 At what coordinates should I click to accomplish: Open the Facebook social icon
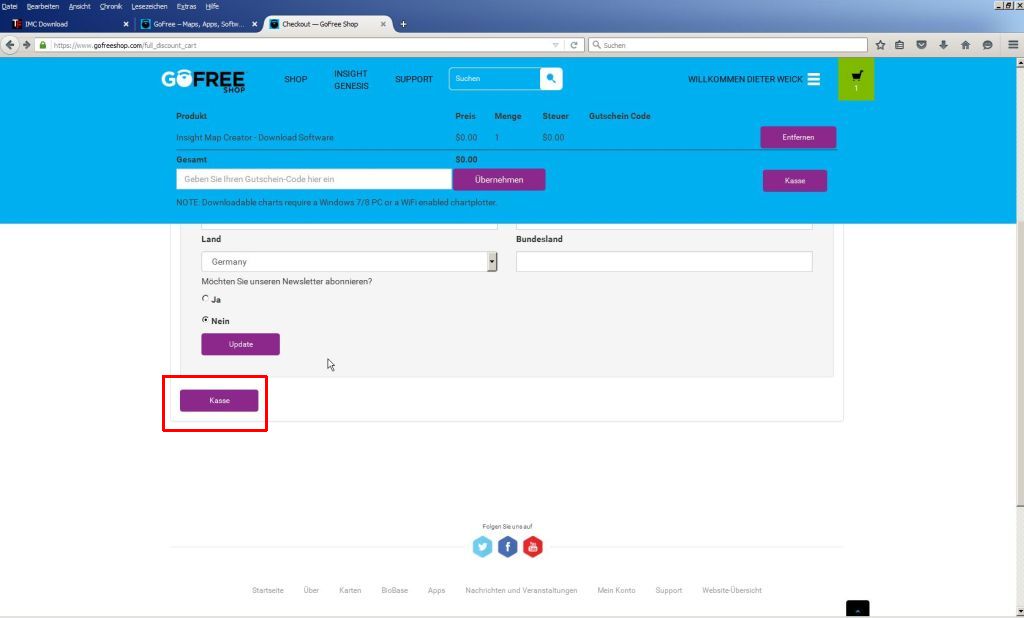[x=508, y=547]
